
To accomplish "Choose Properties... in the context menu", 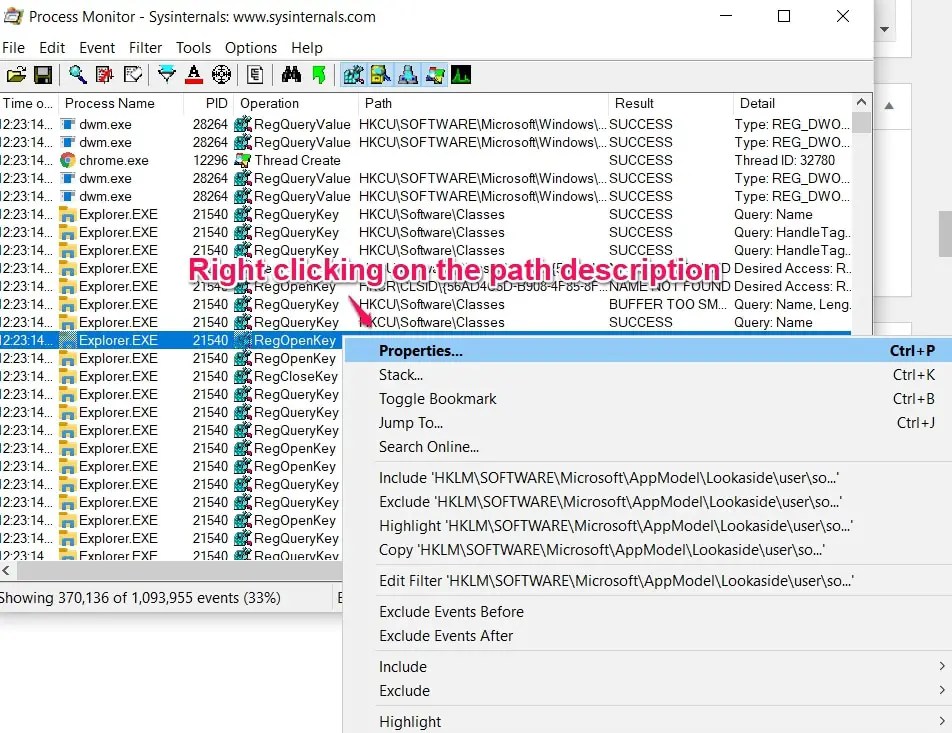I will [x=648, y=350].
